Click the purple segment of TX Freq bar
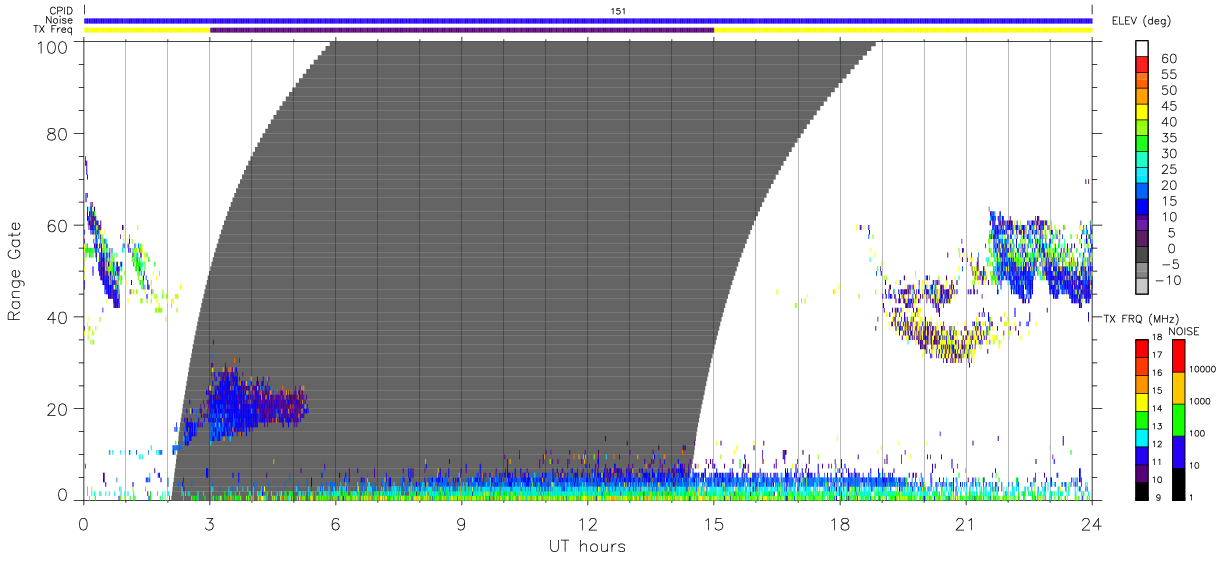The height and width of the screenshot is (567, 1228). point(462,30)
